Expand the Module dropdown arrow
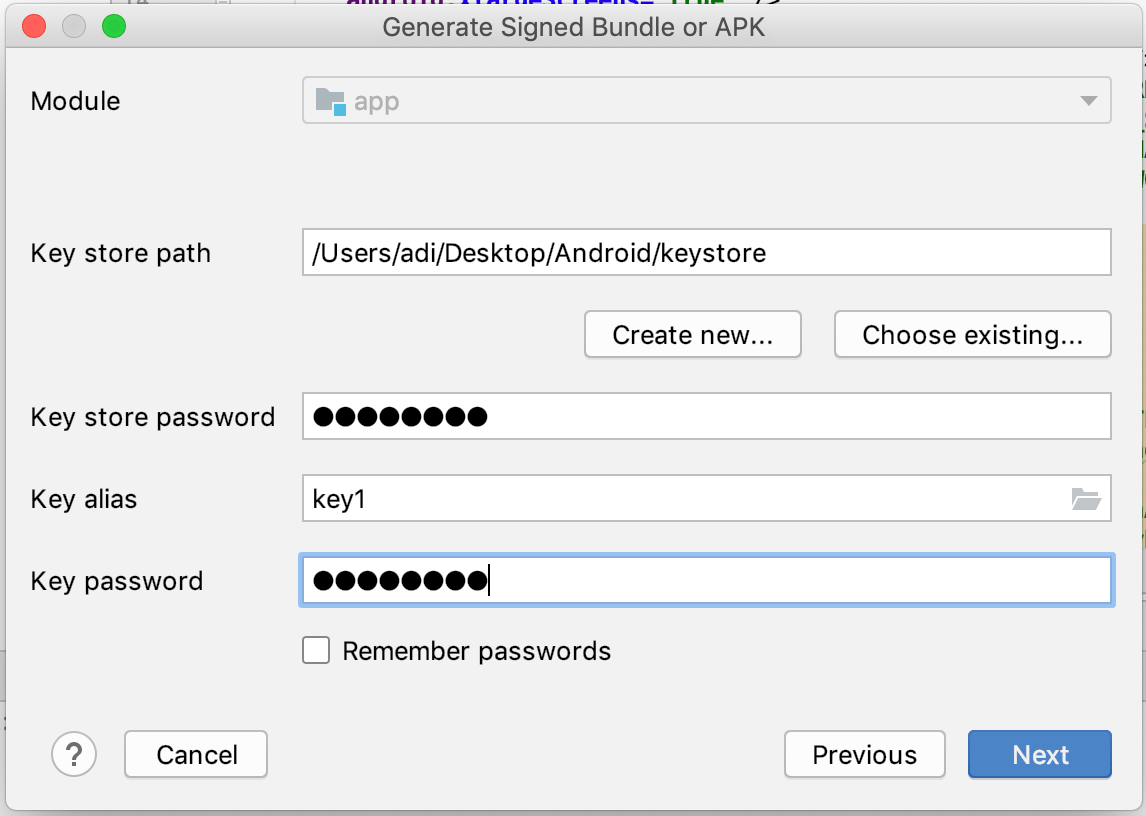Image resolution: width=1146 pixels, height=816 pixels. point(1088,101)
